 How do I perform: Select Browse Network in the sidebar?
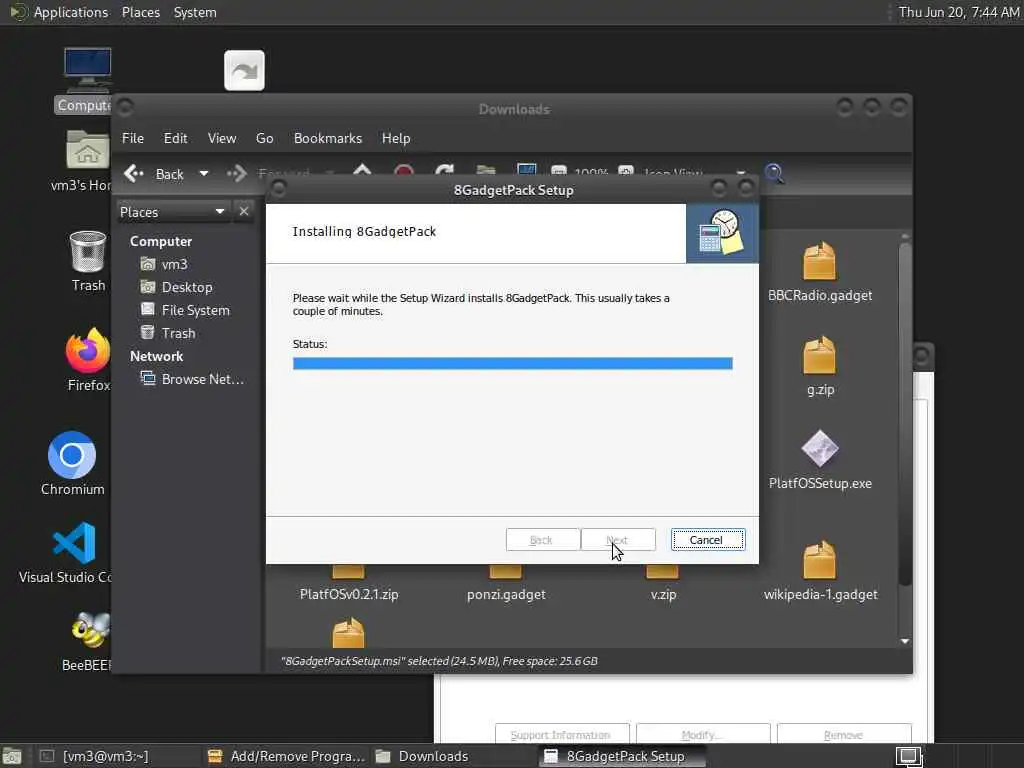192,379
